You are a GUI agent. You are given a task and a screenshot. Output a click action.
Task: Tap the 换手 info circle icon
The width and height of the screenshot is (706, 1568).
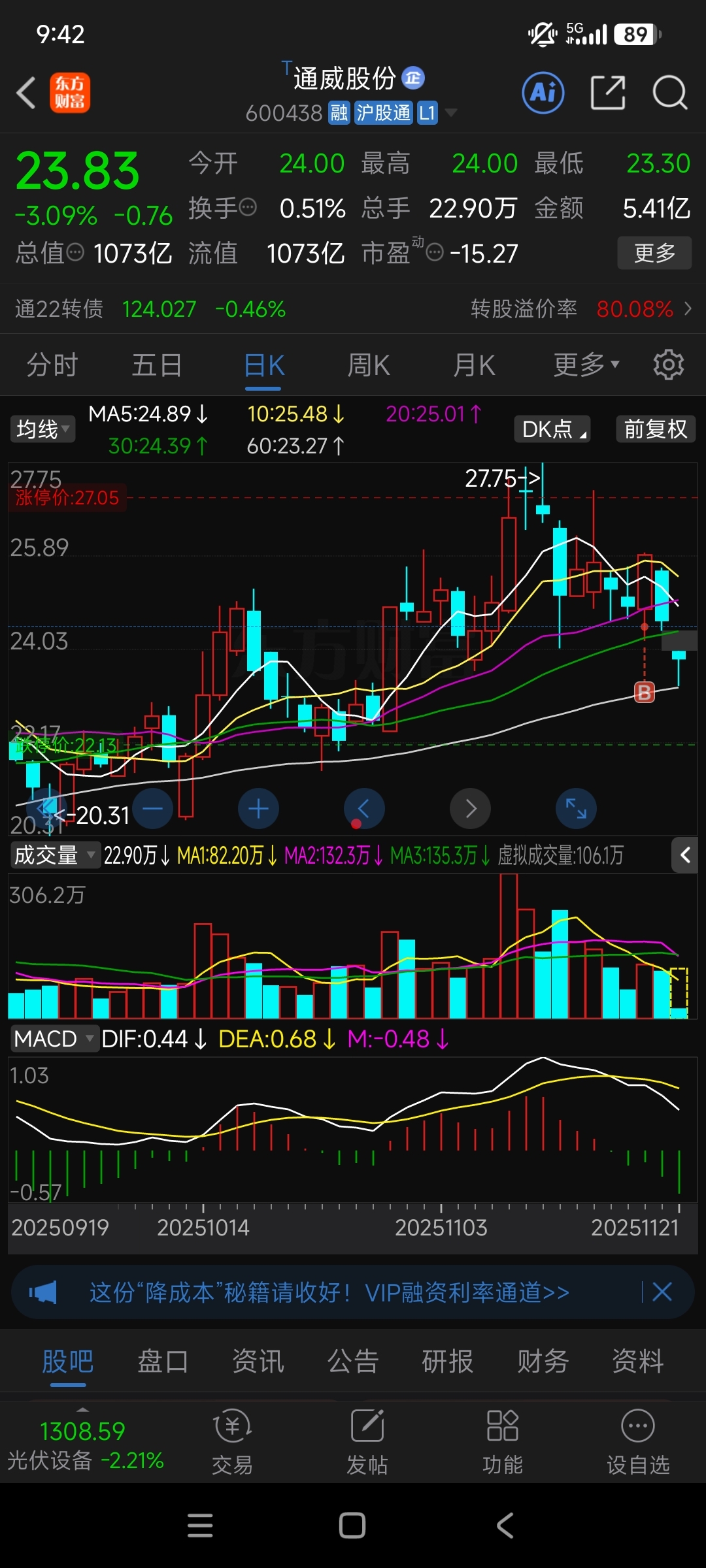coord(248,208)
